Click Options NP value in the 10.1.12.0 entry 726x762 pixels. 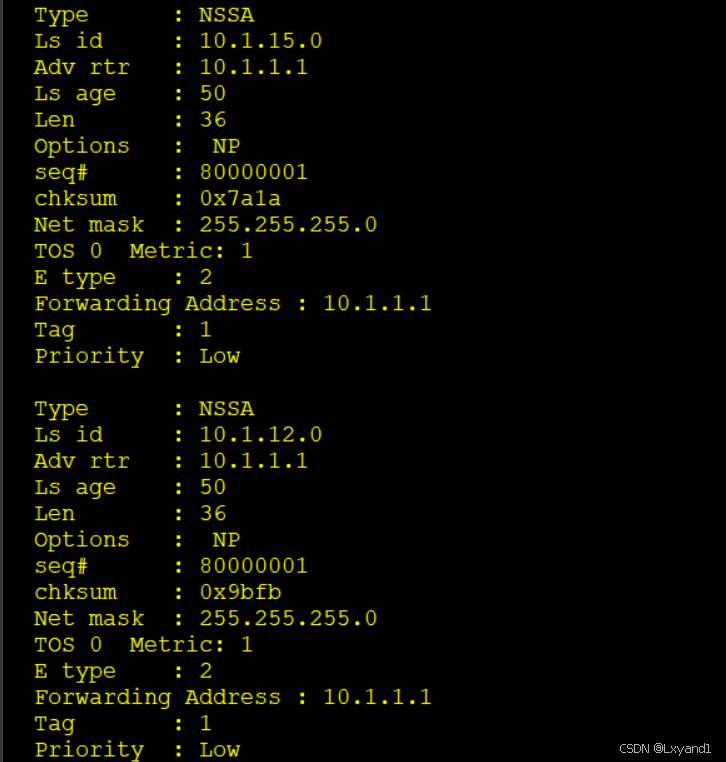point(226,540)
